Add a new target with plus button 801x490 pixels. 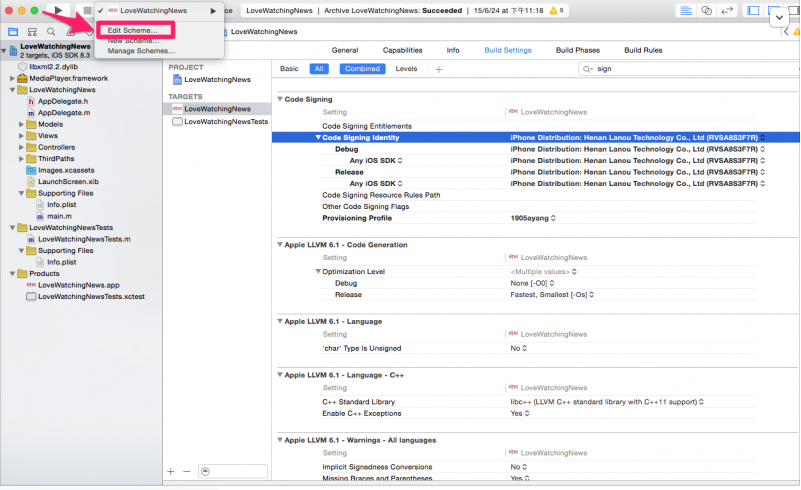(x=171, y=472)
